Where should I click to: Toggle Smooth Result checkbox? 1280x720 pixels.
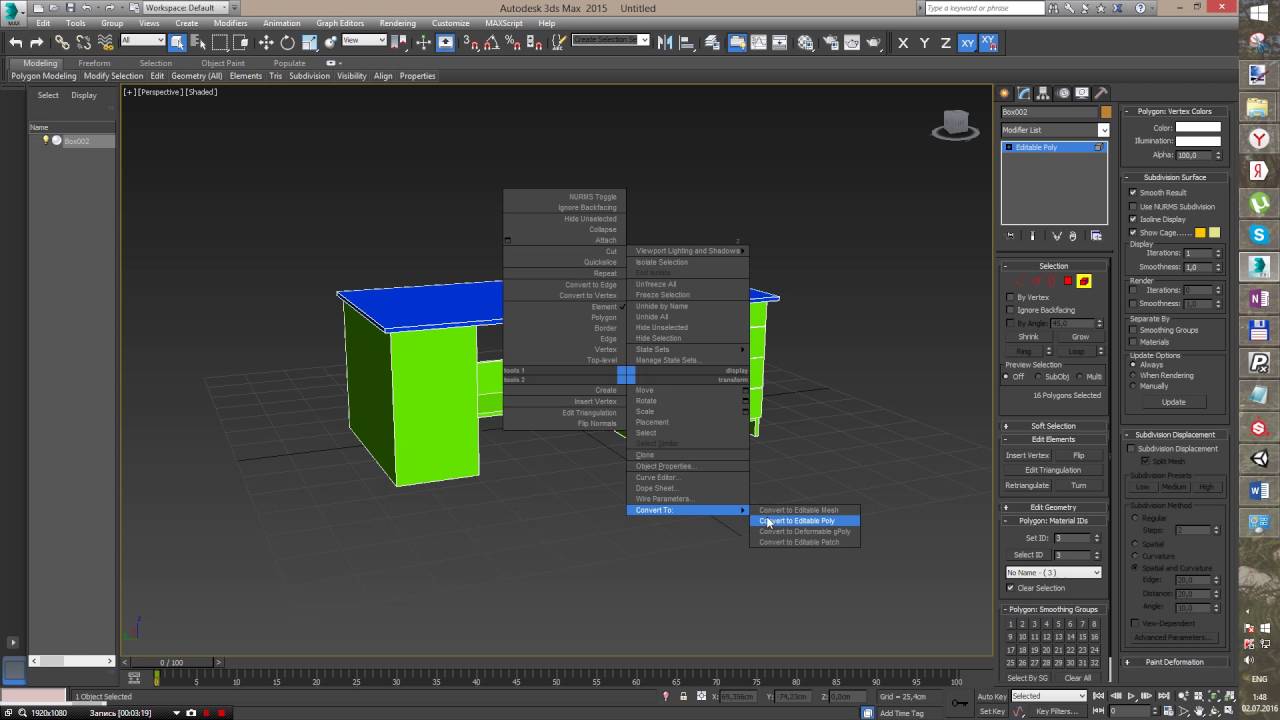1133,193
